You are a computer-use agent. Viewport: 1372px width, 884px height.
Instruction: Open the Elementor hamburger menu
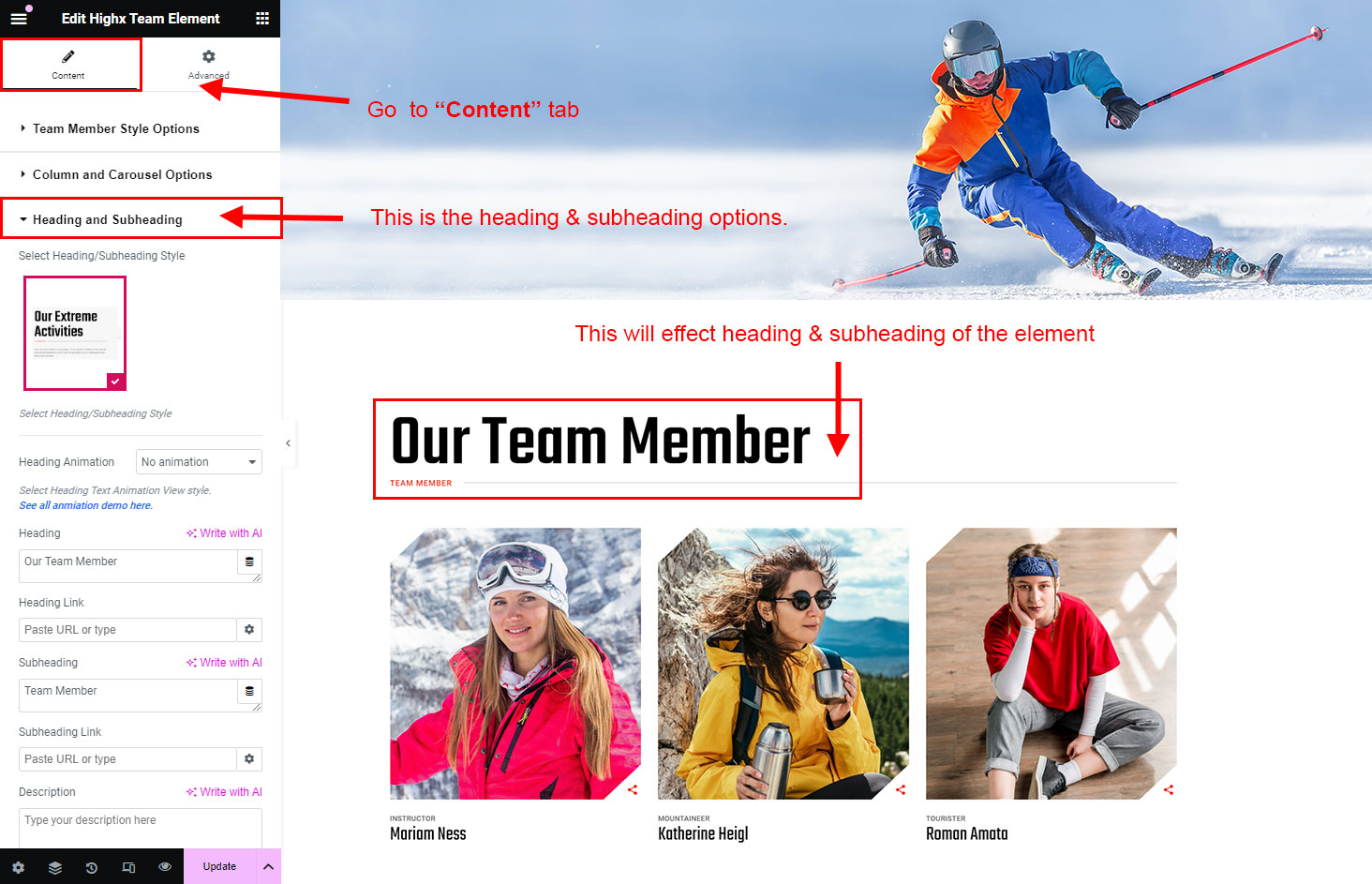point(19,18)
